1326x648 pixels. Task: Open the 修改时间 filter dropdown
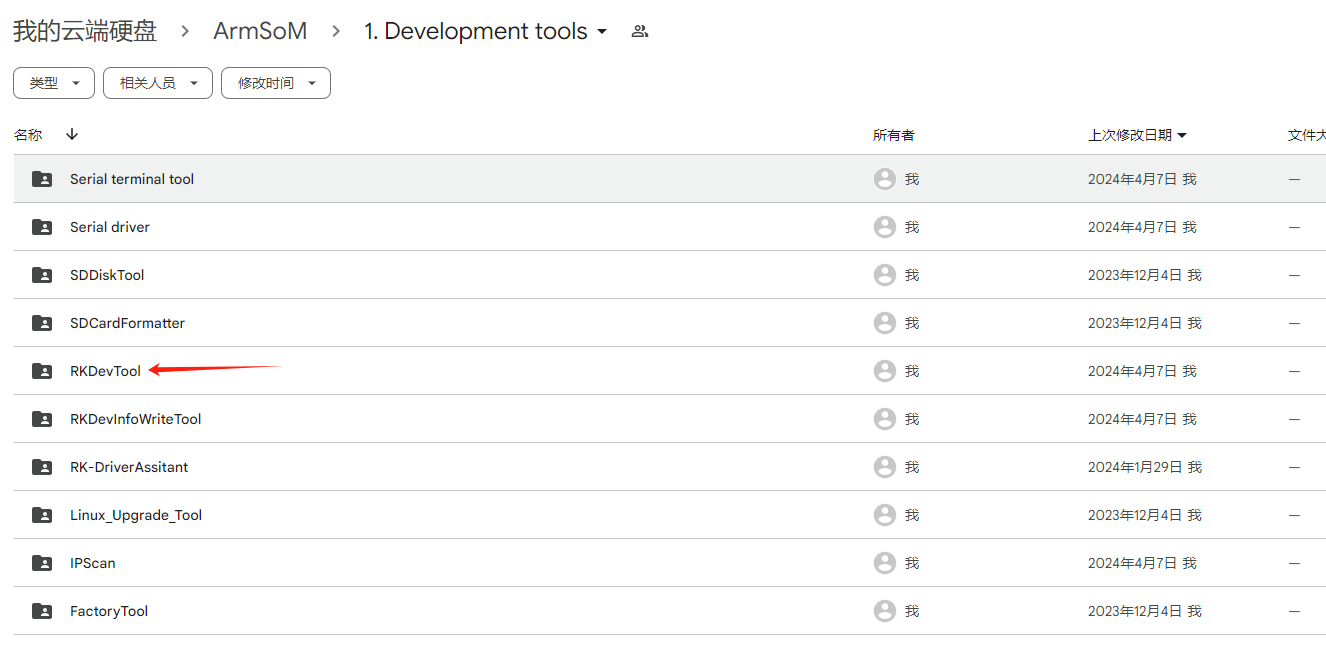[275, 83]
